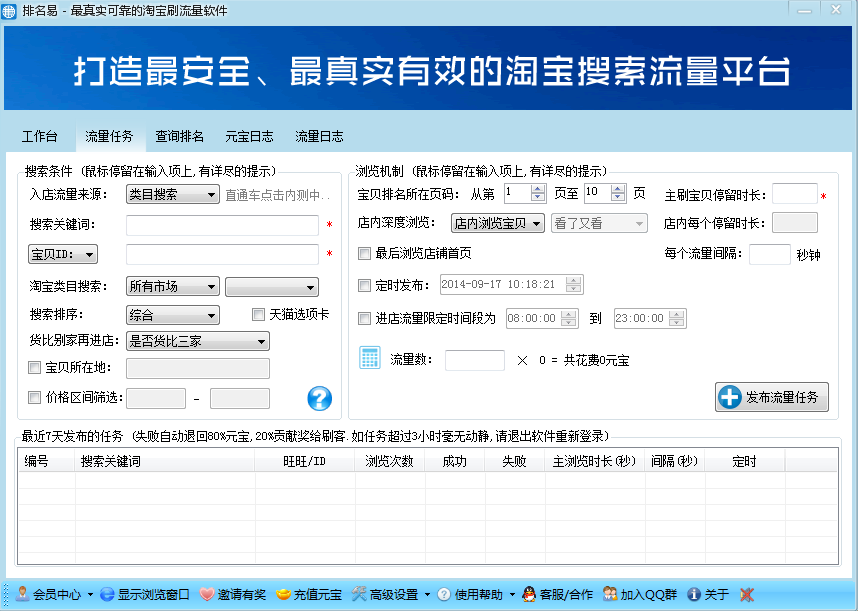This screenshot has width=858, height=611.
Task: Open the 会员中心 member center icon
Action: [x=21, y=594]
